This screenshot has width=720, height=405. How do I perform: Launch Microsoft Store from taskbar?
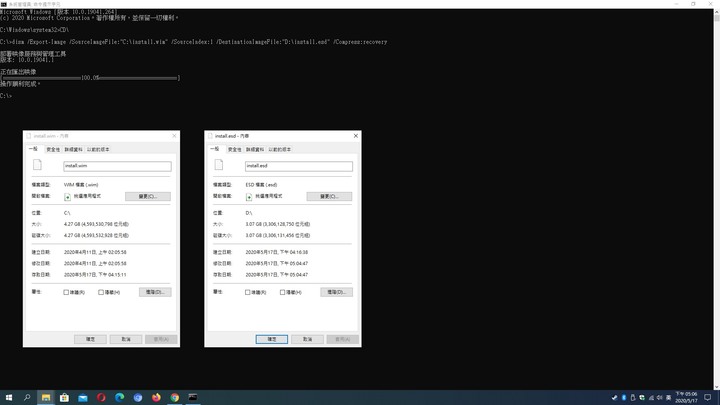pos(64,398)
